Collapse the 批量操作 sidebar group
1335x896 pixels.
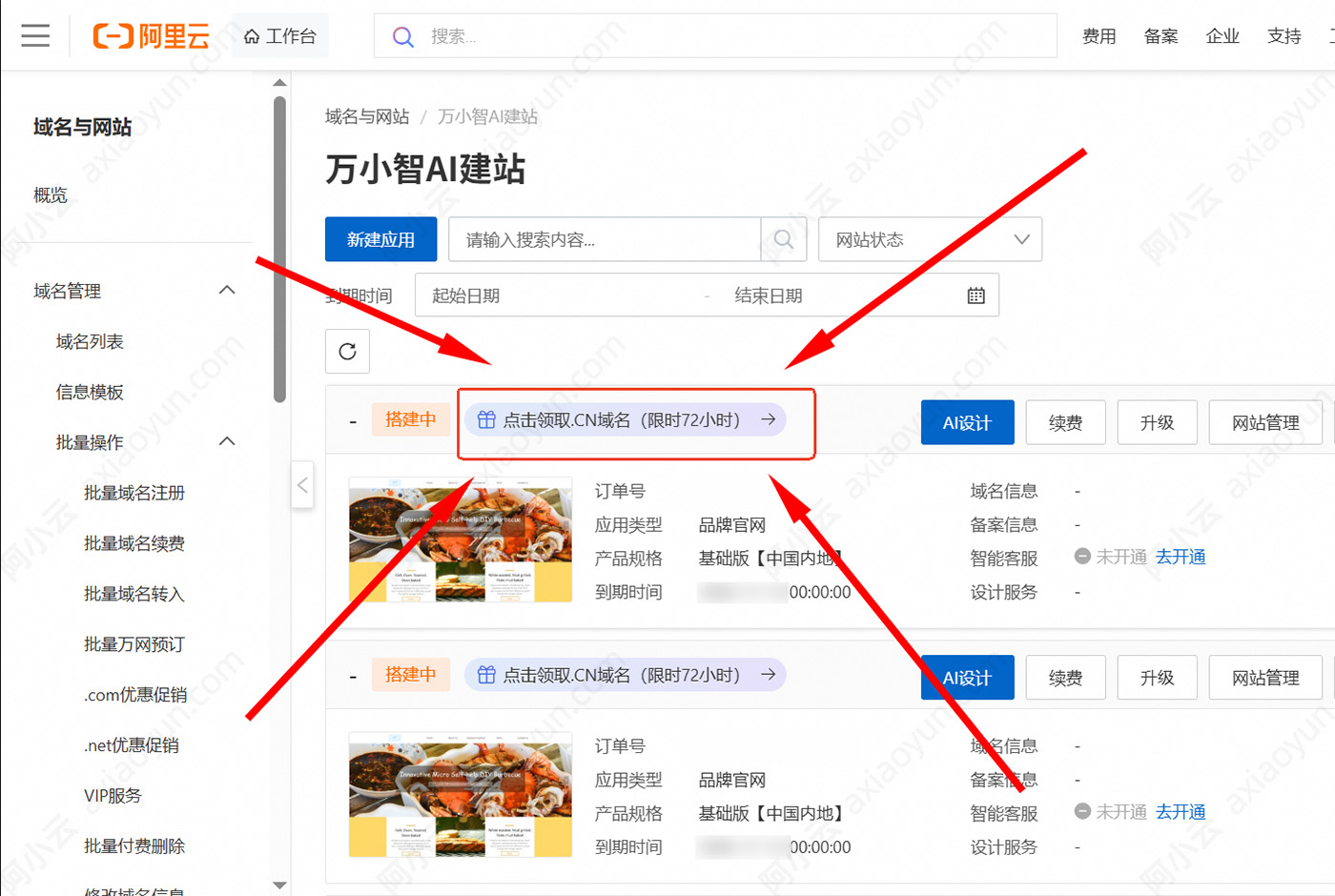pyautogui.click(x=227, y=441)
